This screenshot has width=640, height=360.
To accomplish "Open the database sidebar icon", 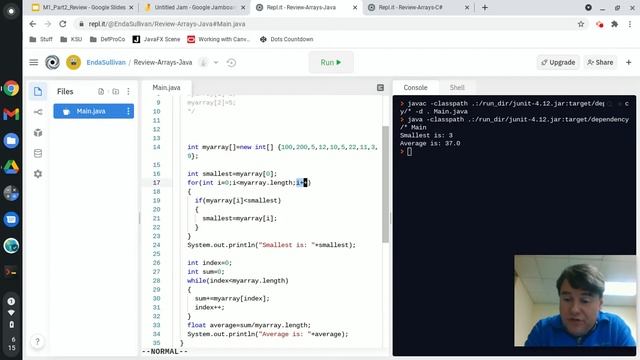I will pos(38,153).
